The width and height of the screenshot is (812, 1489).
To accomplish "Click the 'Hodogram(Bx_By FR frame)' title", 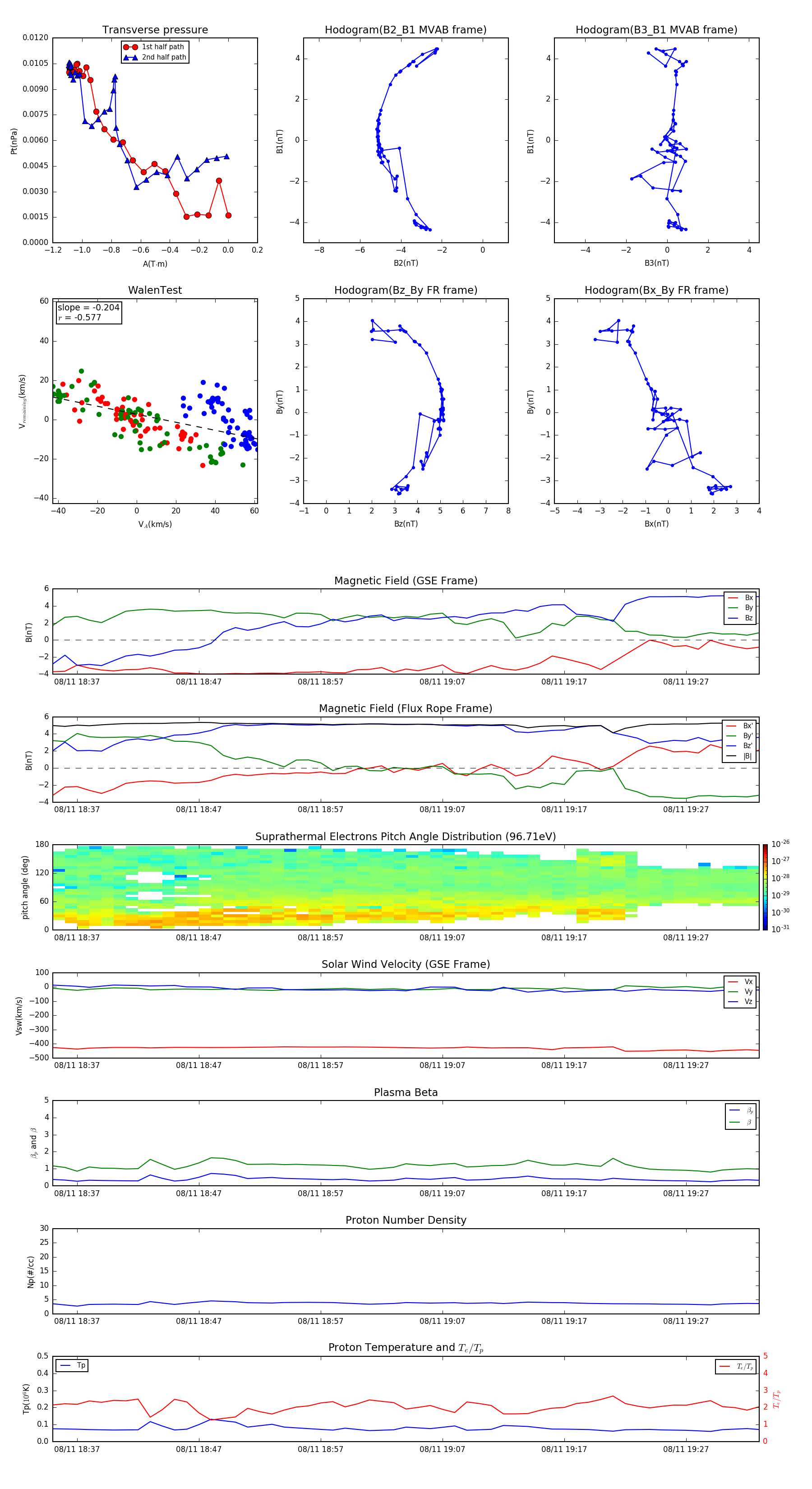I will point(656,290).
